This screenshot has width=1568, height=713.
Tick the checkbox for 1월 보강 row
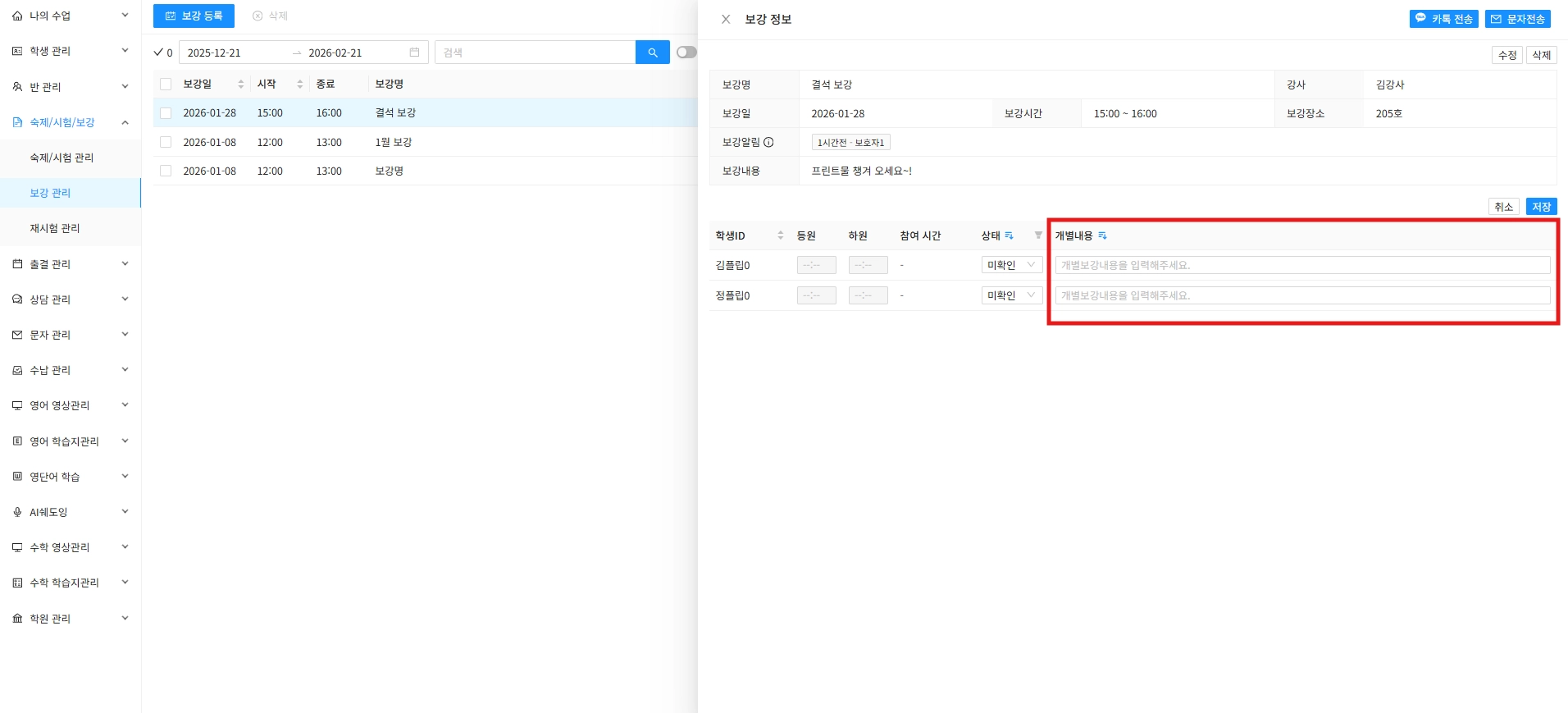(x=166, y=142)
